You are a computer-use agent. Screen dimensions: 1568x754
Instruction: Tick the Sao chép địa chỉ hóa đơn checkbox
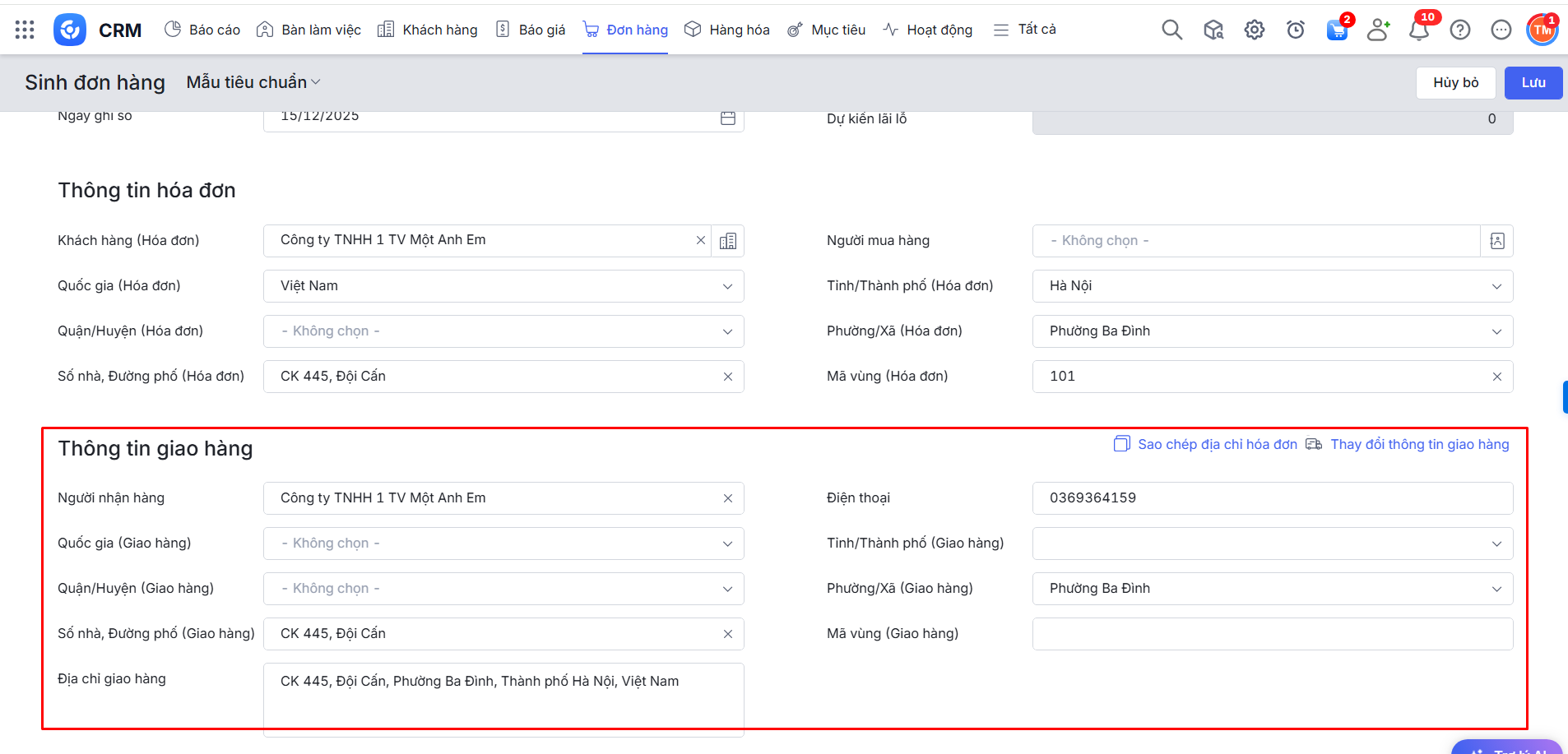point(1121,444)
